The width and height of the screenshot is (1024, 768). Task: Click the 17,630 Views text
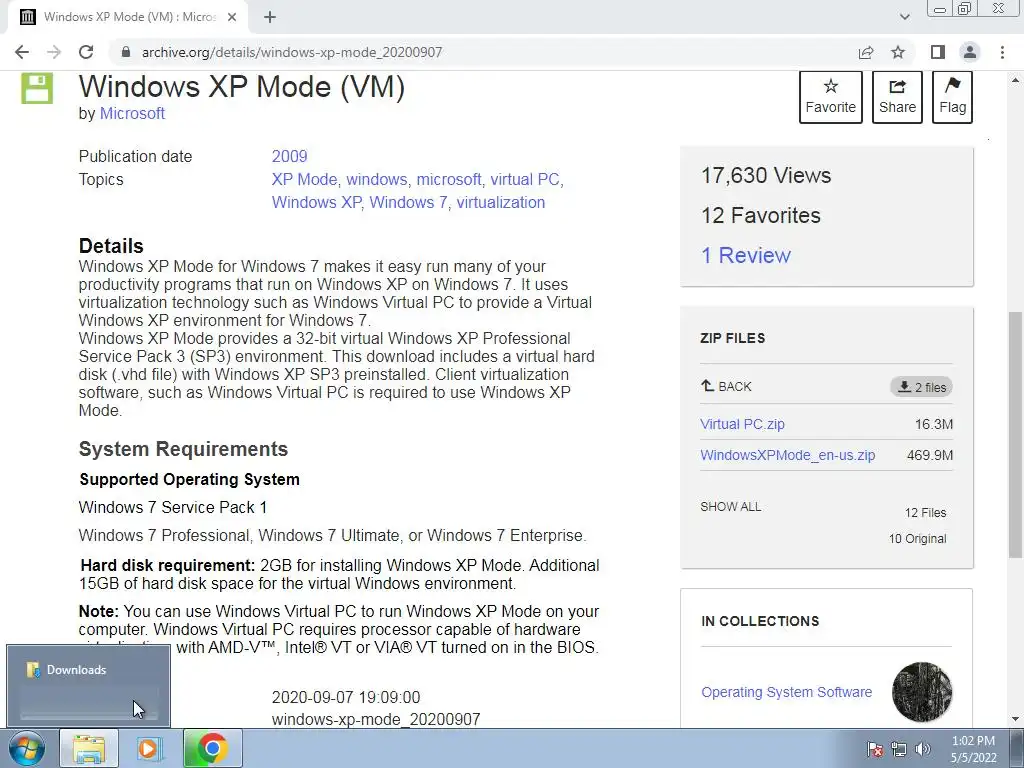coord(766,176)
